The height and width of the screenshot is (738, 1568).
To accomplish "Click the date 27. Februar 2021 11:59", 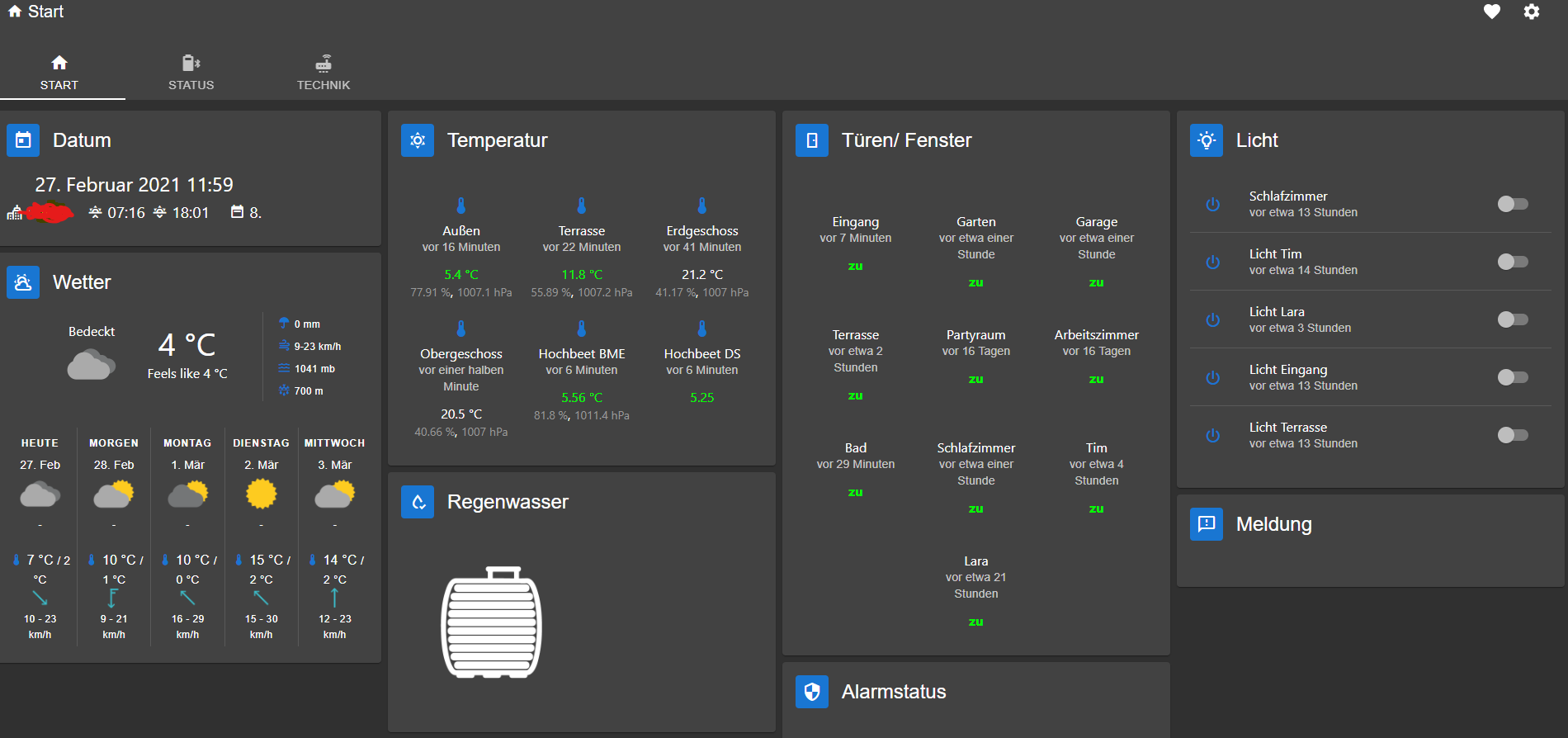I will (x=134, y=184).
